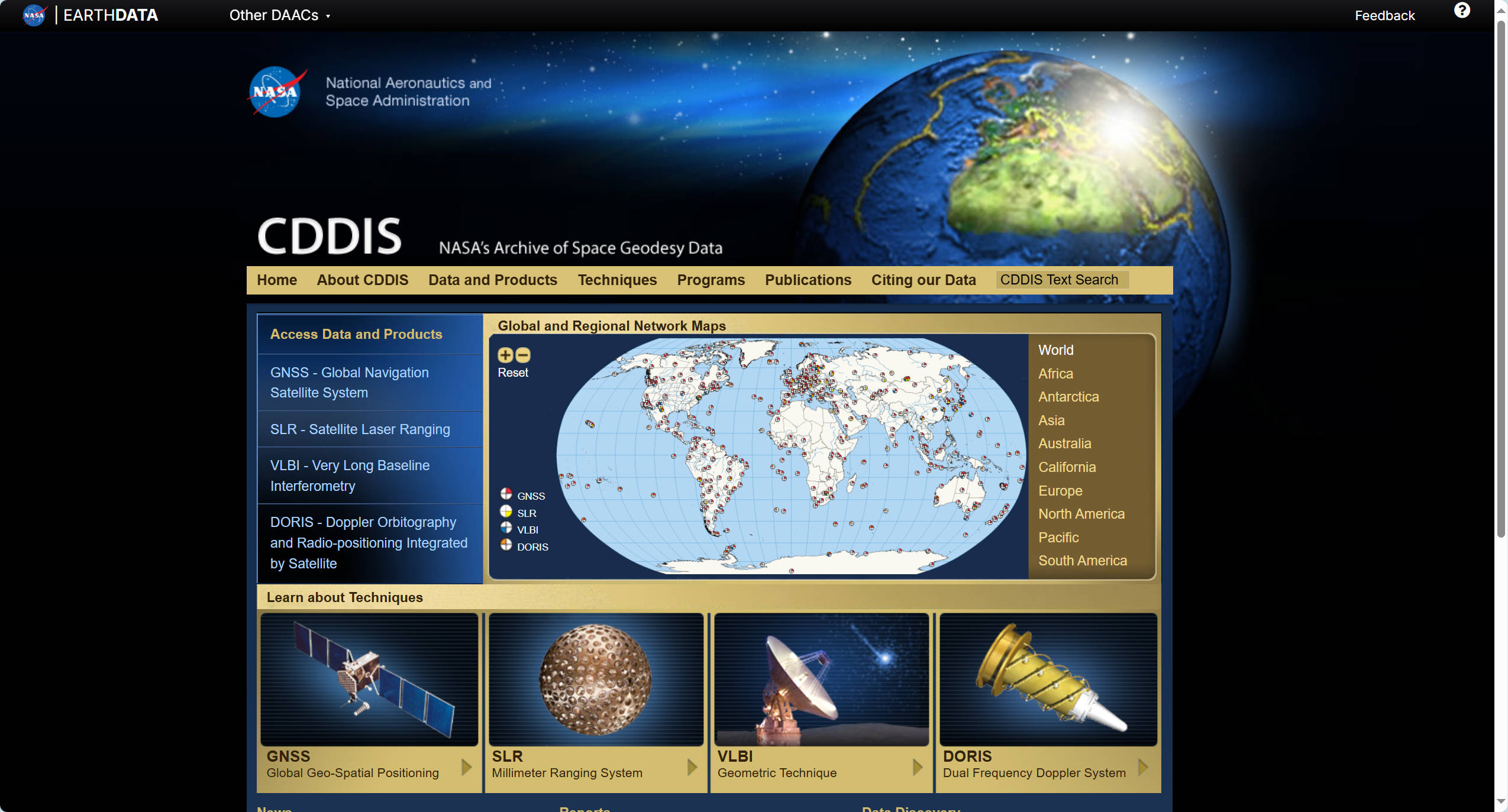The width and height of the screenshot is (1508, 812).
Task: Click the Reset map link
Action: tap(512, 373)
